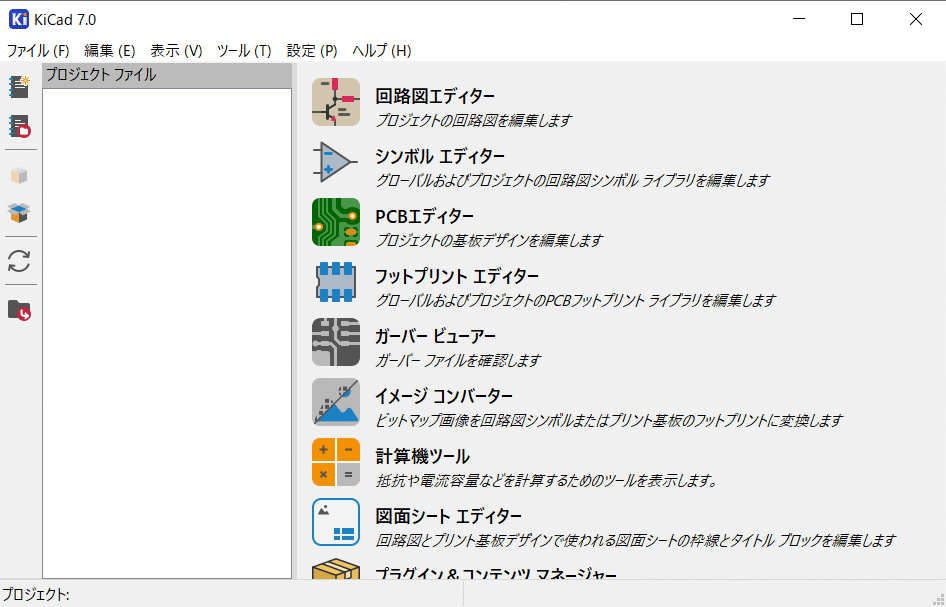Click the PCBエディター title link
This screenshot has height=607, width=946.
pyautogui.click(x=425, y=216)
